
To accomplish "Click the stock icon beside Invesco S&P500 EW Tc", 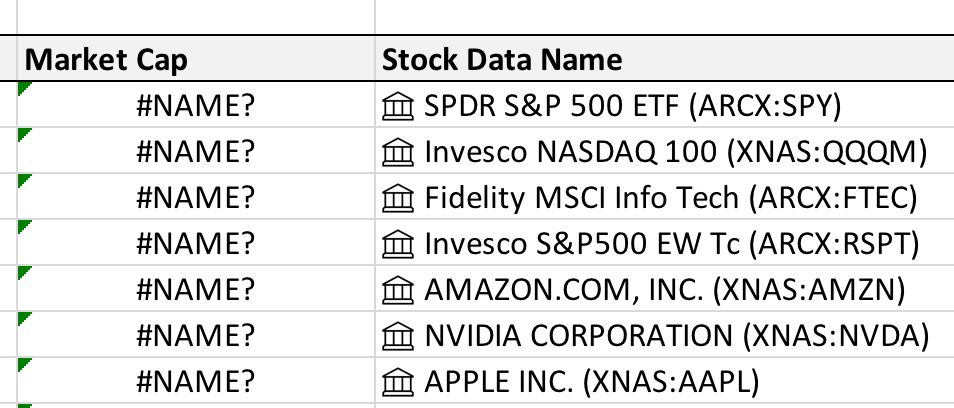I will click(398, 244).
